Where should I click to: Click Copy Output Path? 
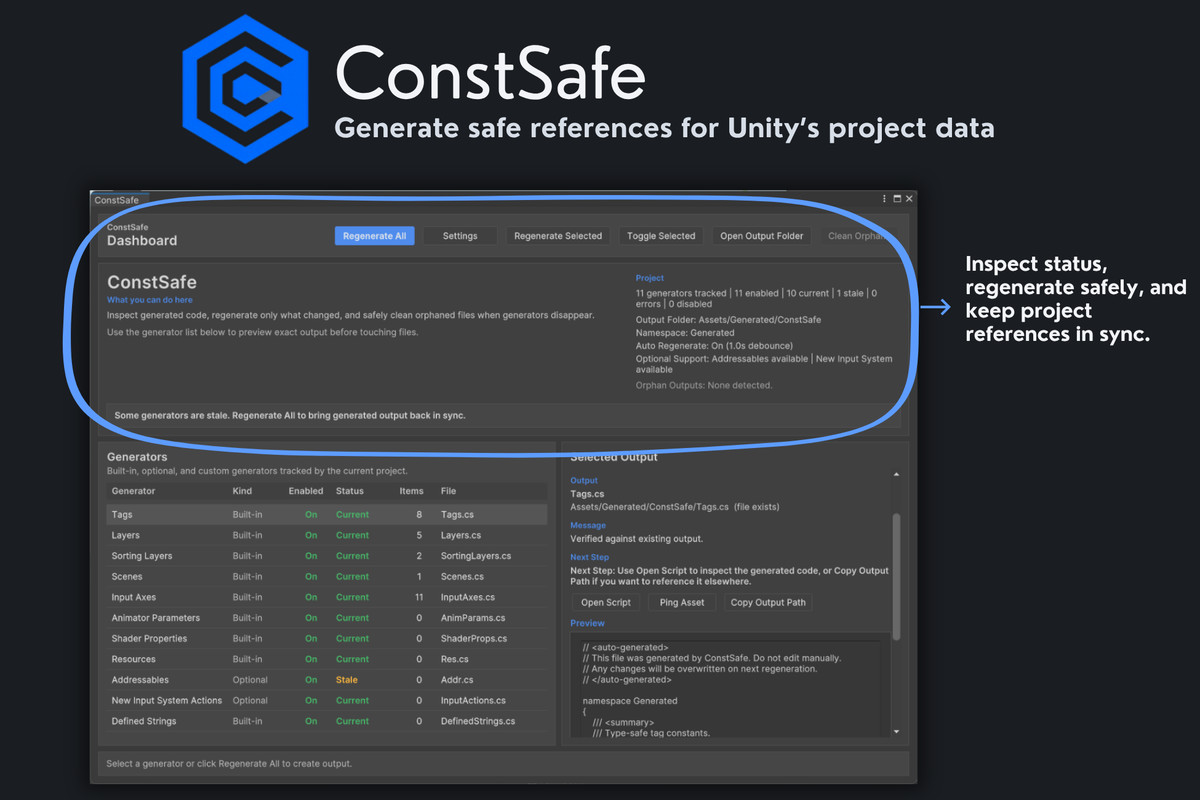pos(768,602)
